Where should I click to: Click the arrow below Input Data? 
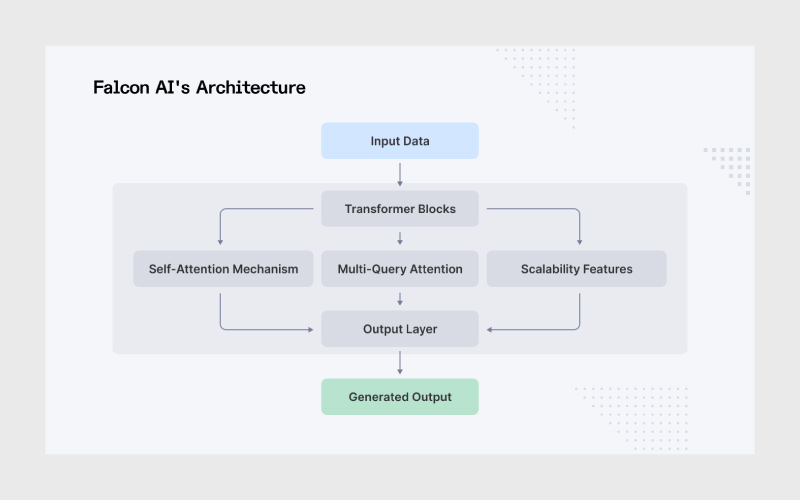(400, 174)
